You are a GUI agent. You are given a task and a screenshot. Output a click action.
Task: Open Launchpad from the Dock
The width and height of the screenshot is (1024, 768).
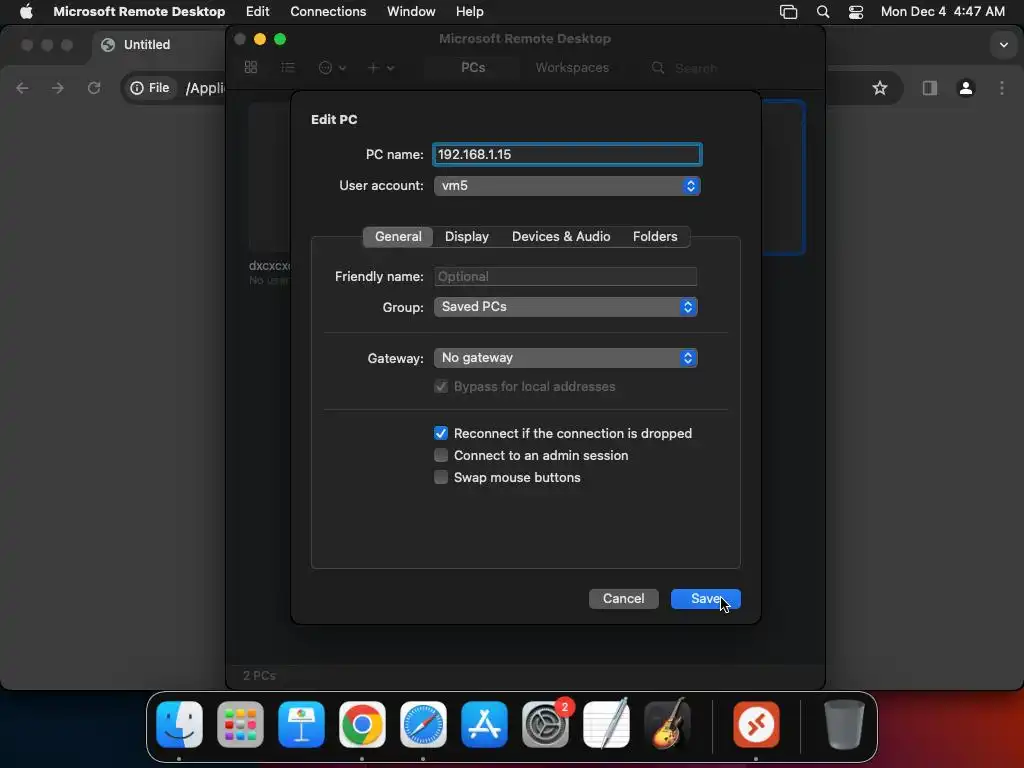pyautogui.click(x=240, y=724)
